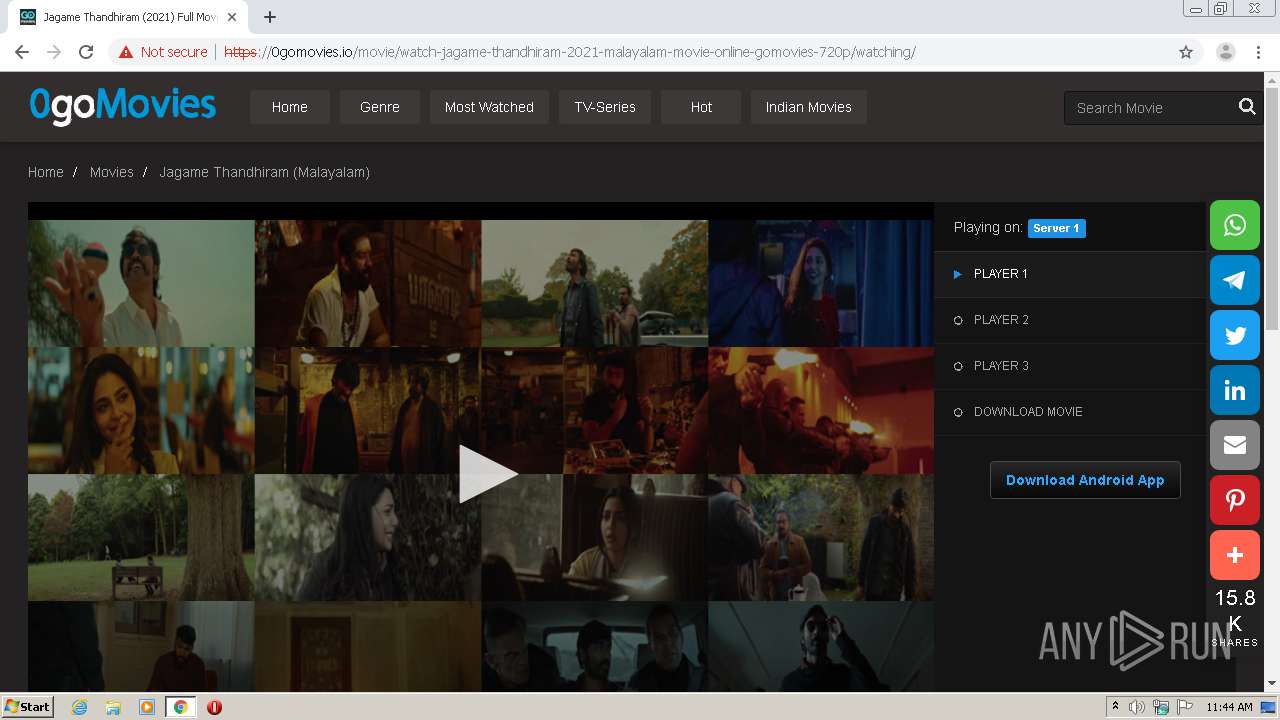Click the browser address bar URL
The image size is (1280, 720).
[x=569, y=52]
